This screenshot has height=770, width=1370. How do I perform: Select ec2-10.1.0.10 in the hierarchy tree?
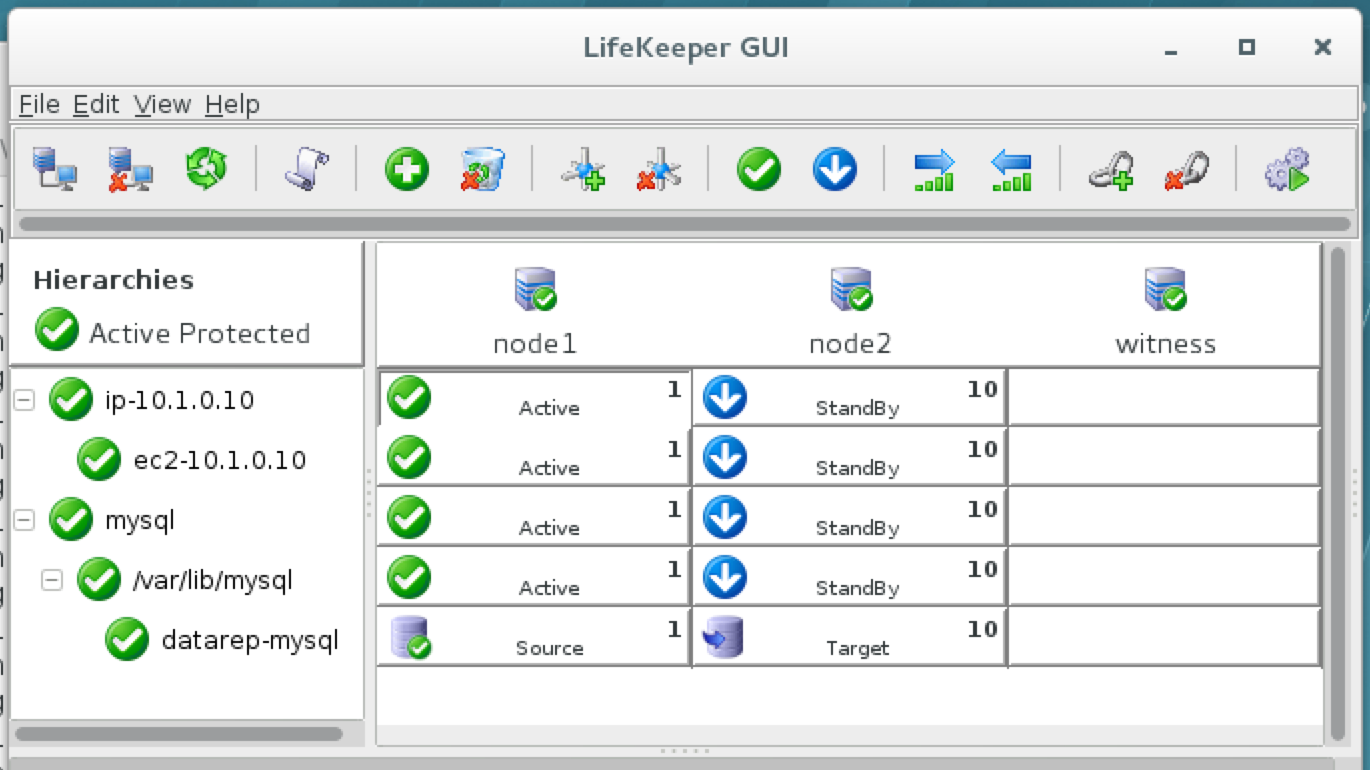(x=220, y=460)
